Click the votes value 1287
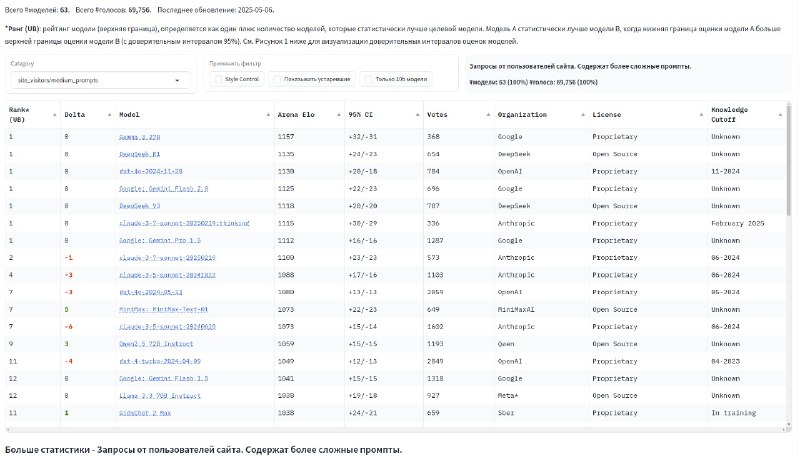800x456 pixels. pos(435,241)
